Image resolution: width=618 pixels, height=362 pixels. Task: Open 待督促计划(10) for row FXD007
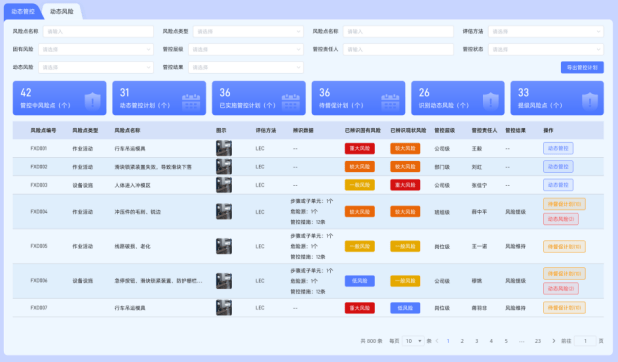564,308
